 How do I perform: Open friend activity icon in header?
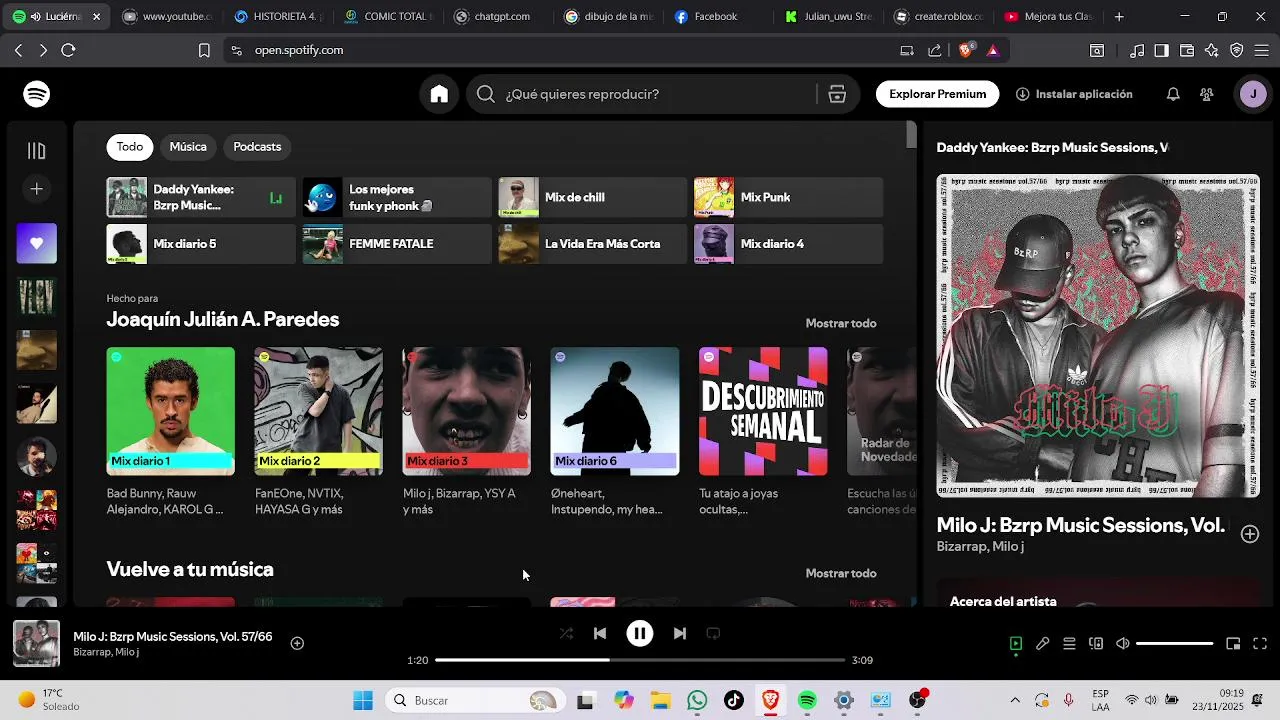click(x=1207, y=94)
